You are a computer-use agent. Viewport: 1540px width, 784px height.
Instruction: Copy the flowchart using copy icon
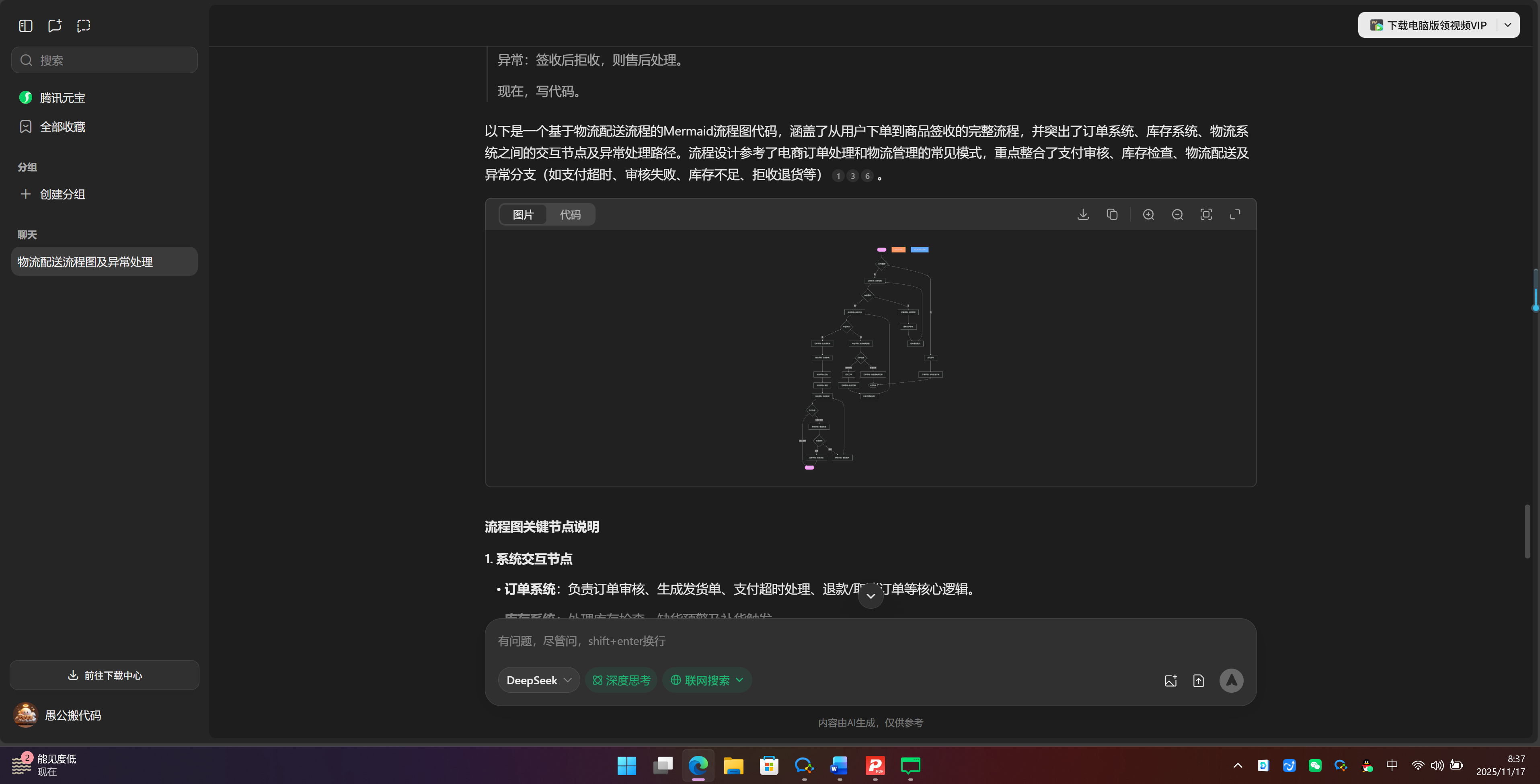[1111, 214]
